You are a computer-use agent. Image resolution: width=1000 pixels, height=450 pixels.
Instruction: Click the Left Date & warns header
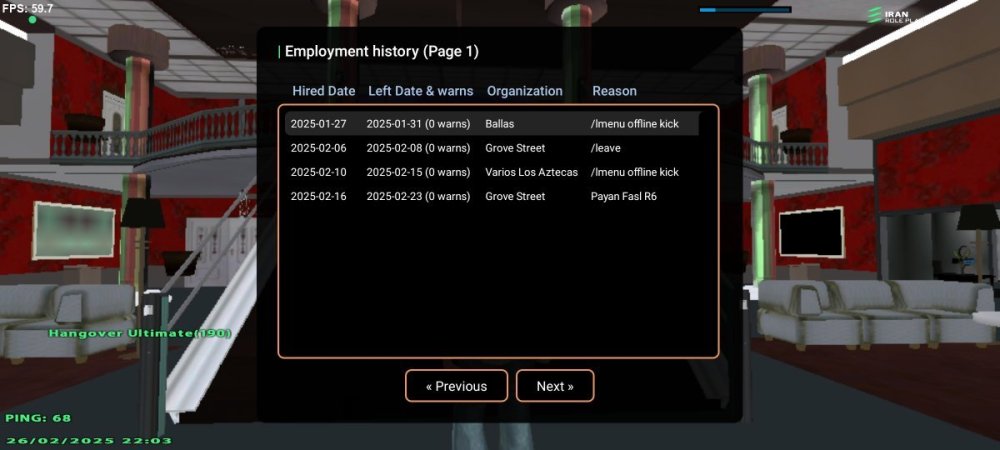pyautogui.click(x=420, y=91)
